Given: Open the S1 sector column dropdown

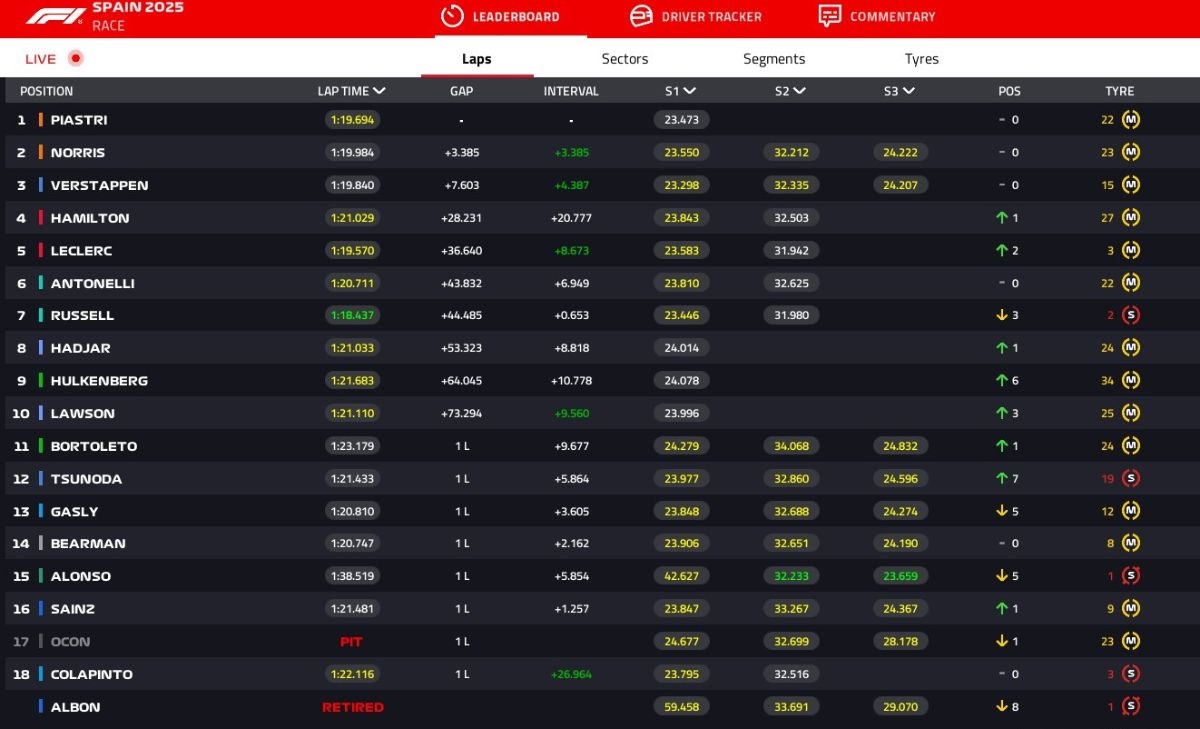Looking at the screenshot, I should 690,91.
